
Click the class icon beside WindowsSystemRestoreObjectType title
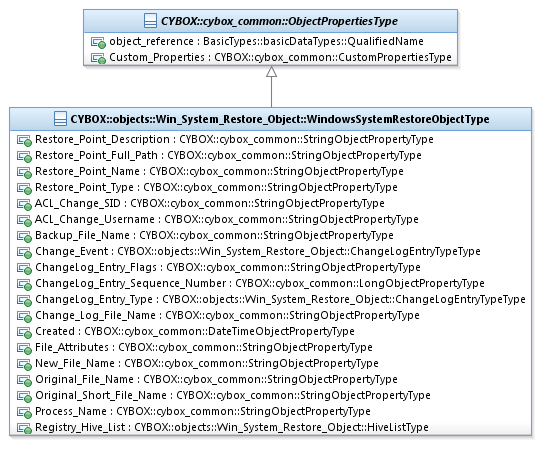pyautogui.click(x=60, y=119)
